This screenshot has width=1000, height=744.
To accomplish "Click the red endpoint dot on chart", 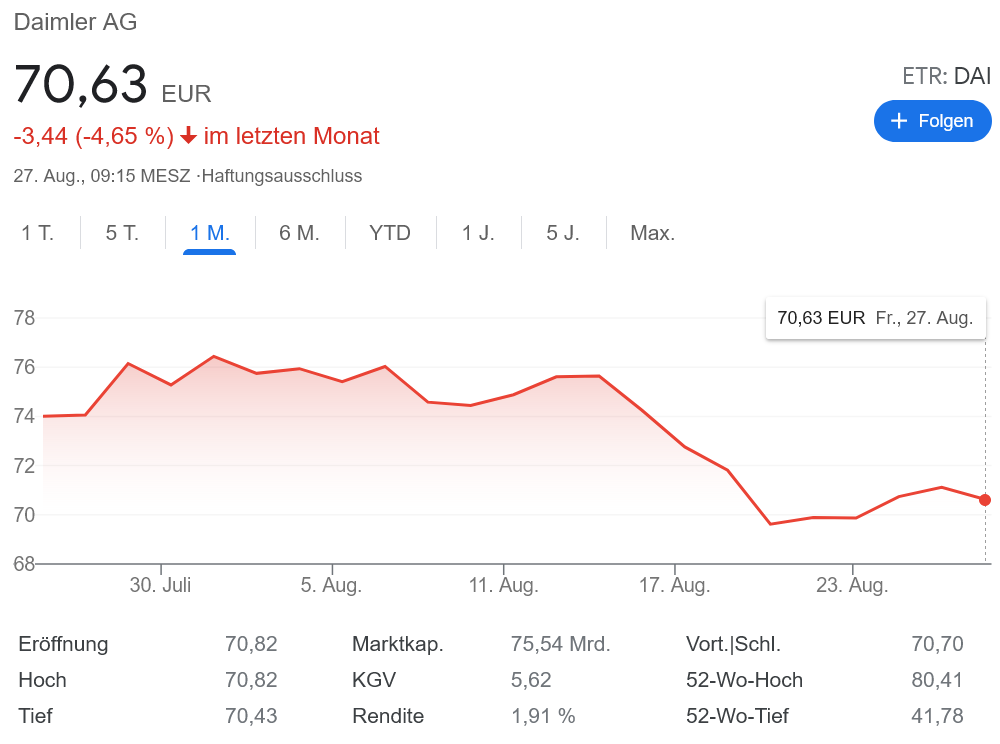I will [985, 500].
